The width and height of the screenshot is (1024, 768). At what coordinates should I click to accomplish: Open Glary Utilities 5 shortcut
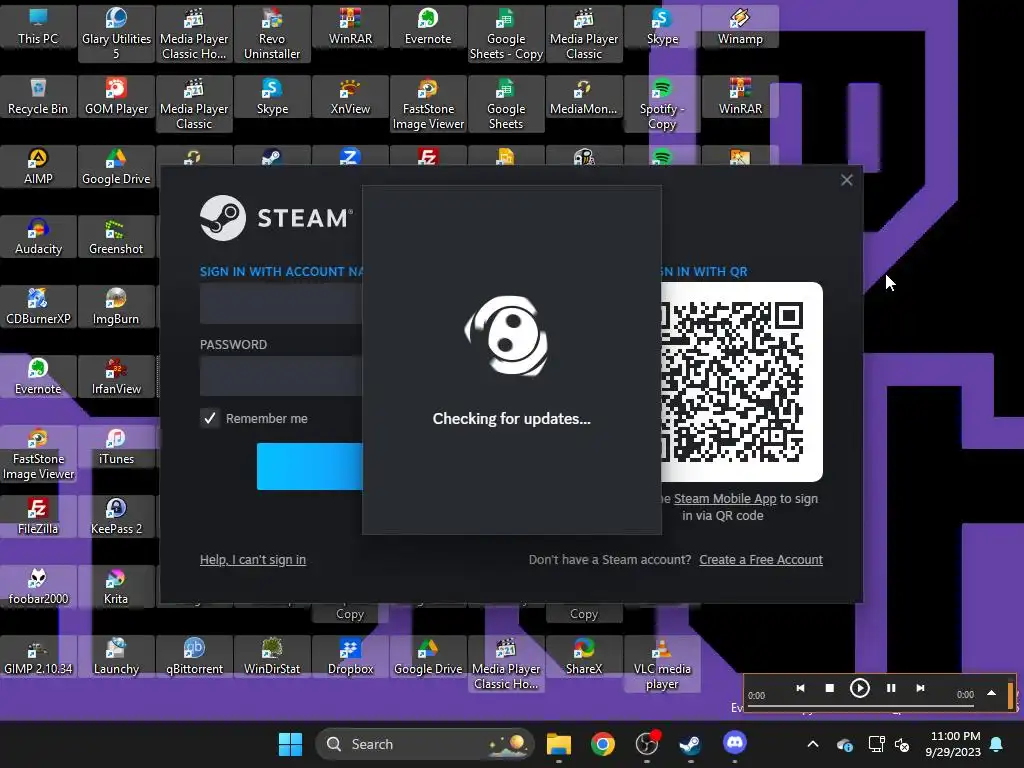coord(116,34)
